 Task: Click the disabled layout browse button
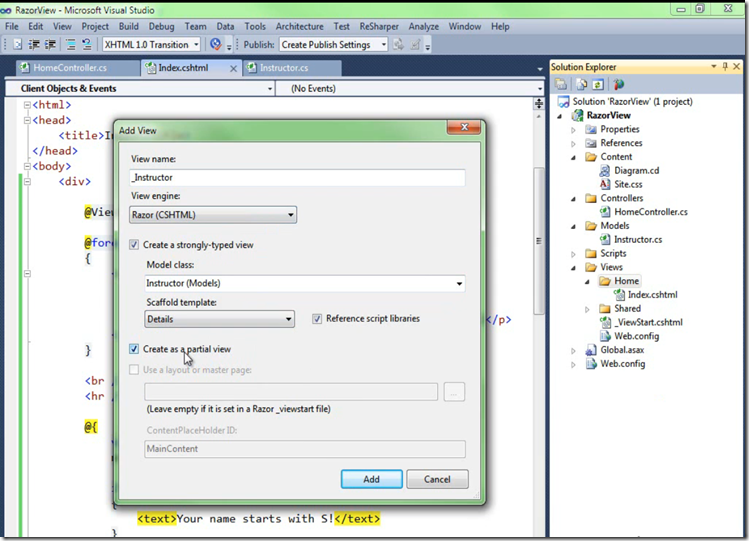tap(454, 392)
